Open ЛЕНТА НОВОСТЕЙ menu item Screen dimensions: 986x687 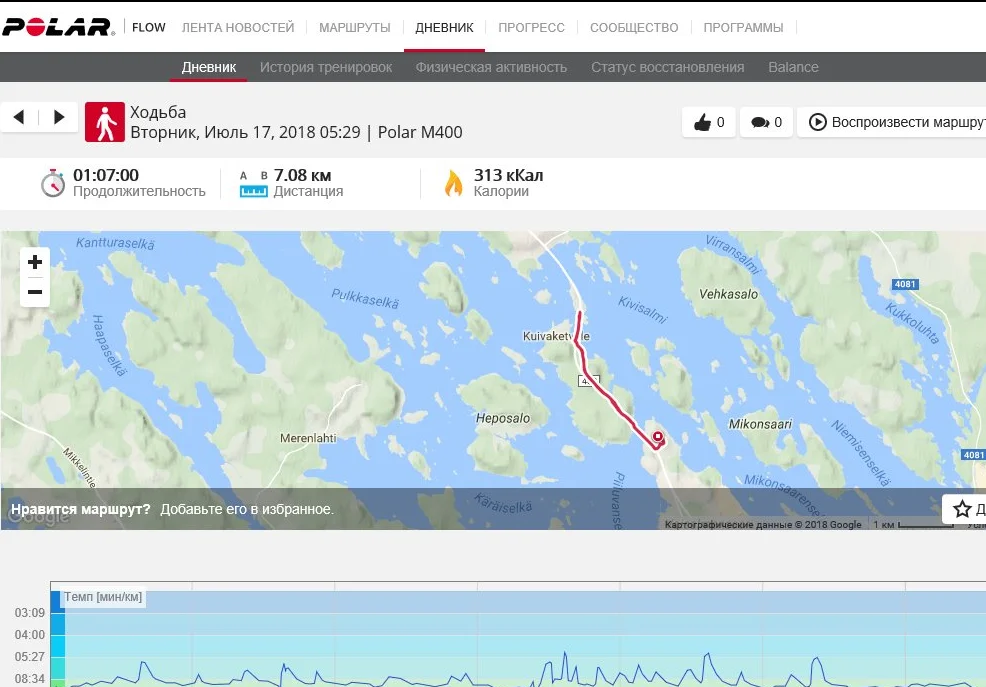pyautogui.click(x=238, y=28)
